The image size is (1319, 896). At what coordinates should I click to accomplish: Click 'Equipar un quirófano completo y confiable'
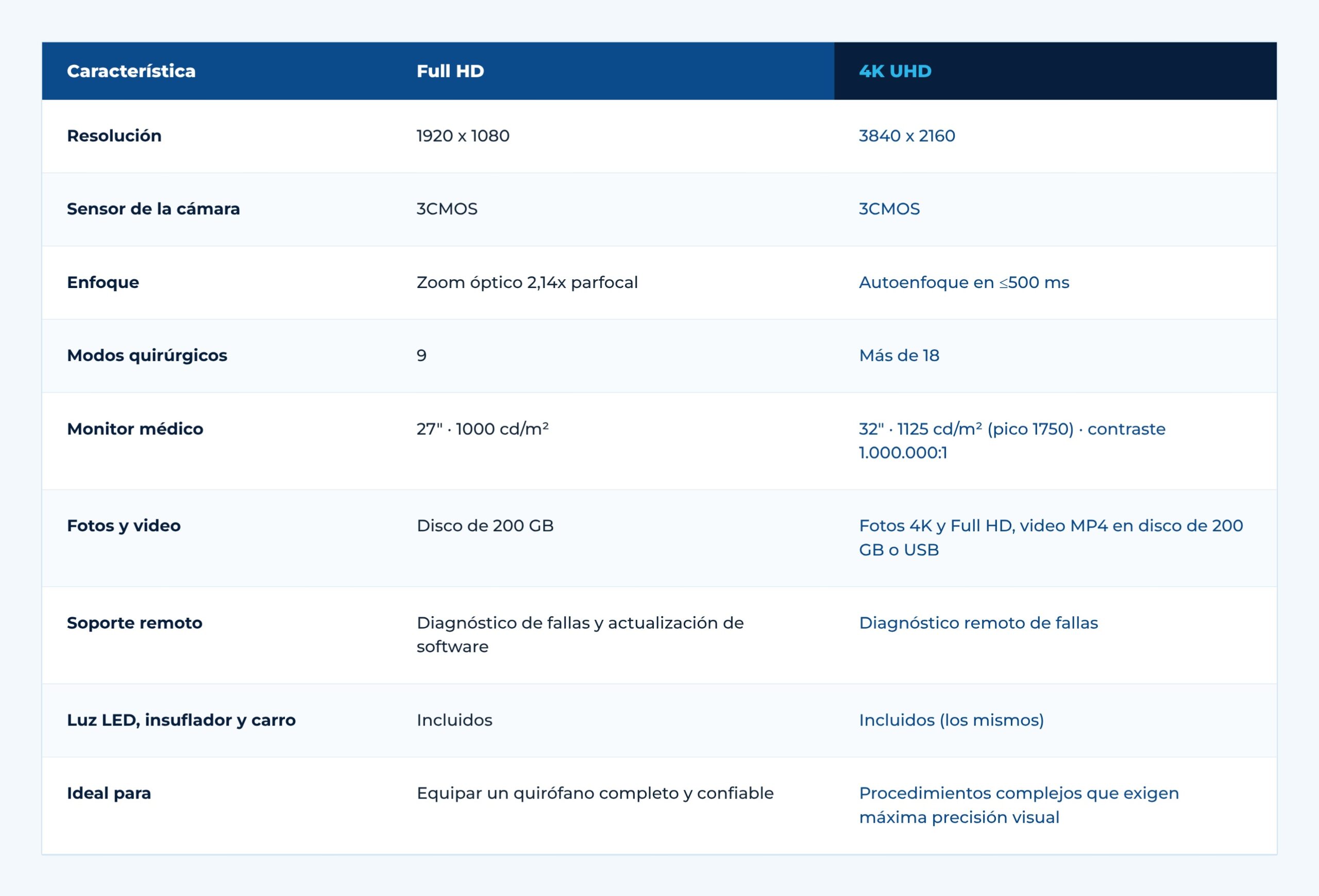tap(595, 793)
